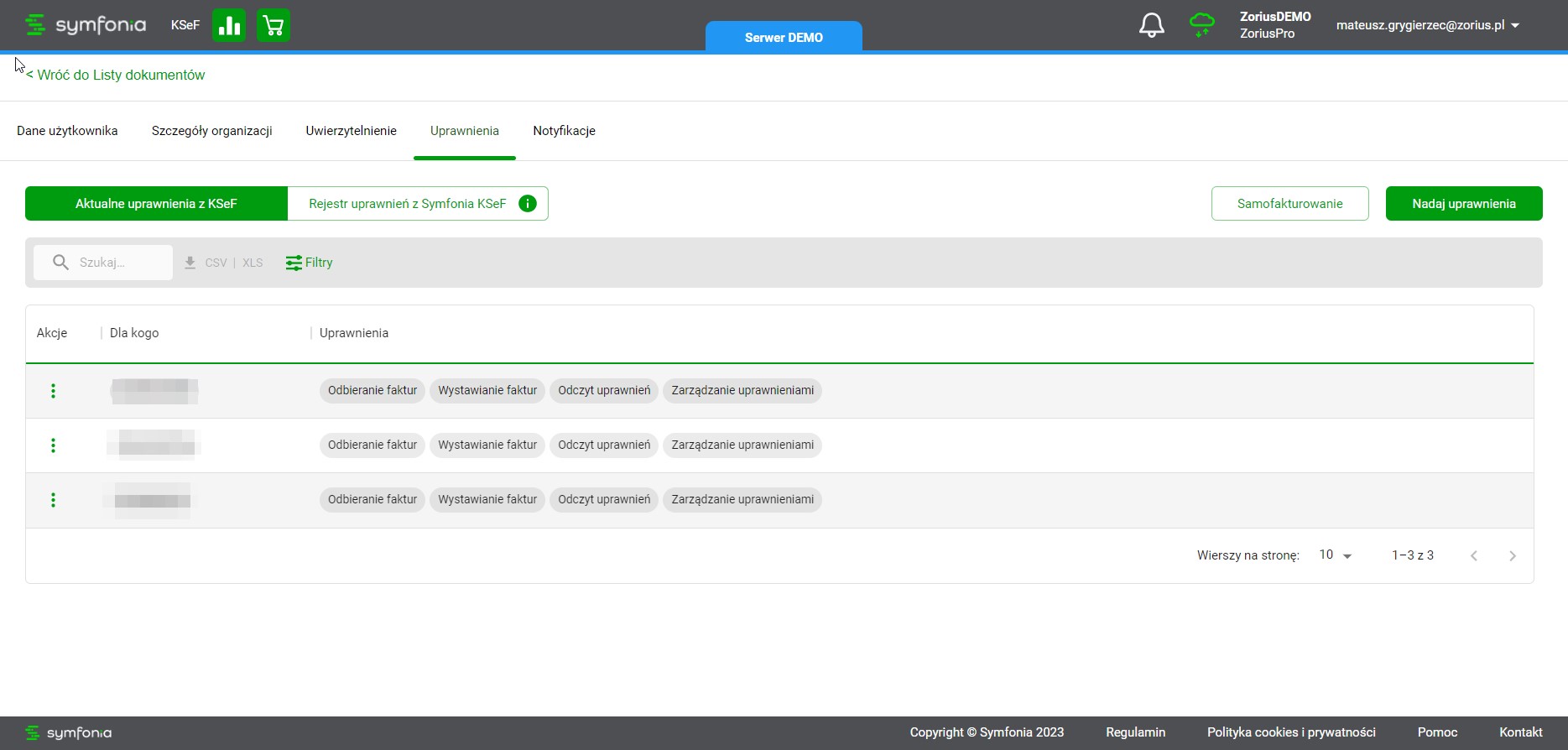Go back via Wróć do Listy dokumentów
Screen dimensions: 1568x750
point(116,75)
